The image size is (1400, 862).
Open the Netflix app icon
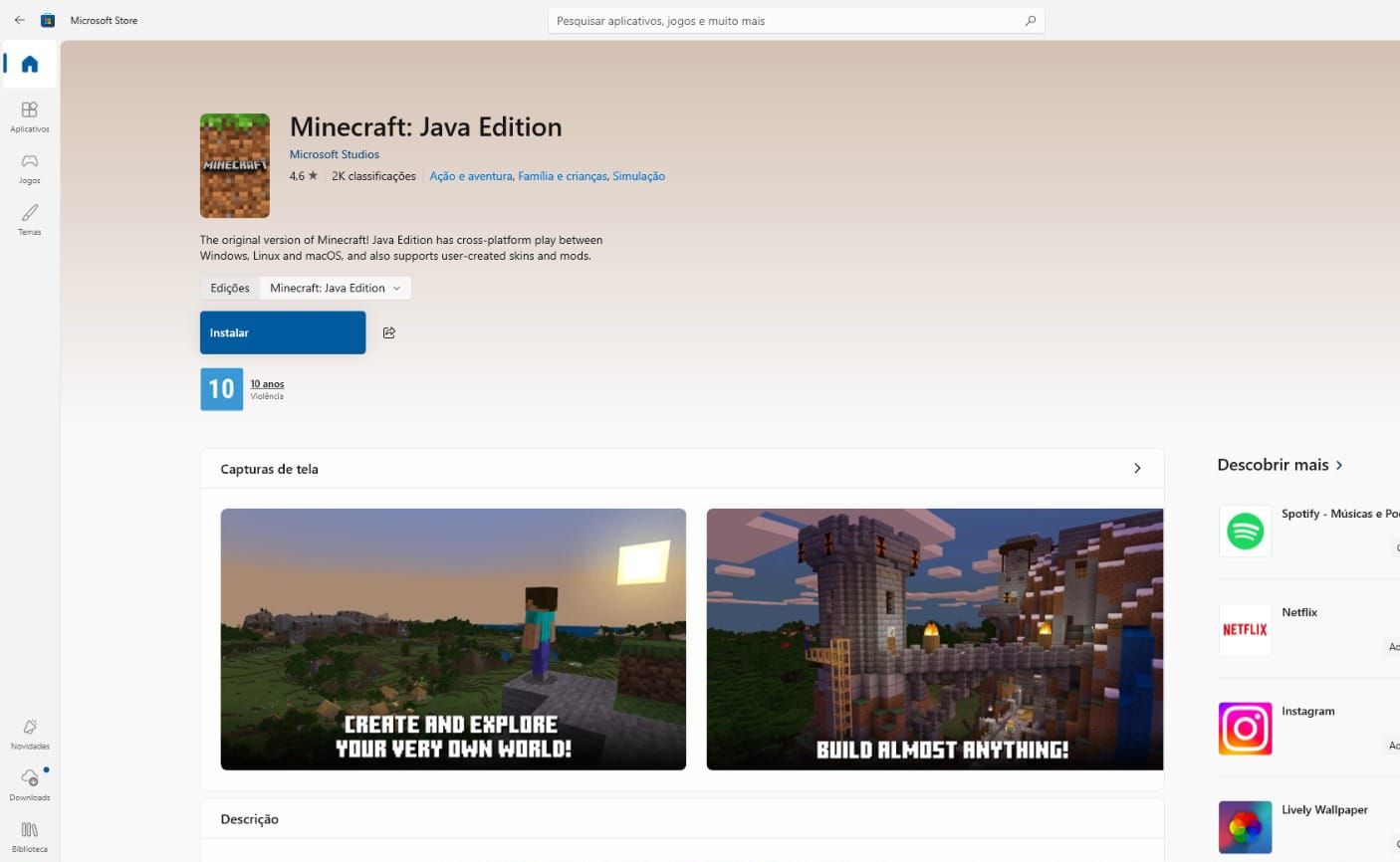pos(1245,629)
